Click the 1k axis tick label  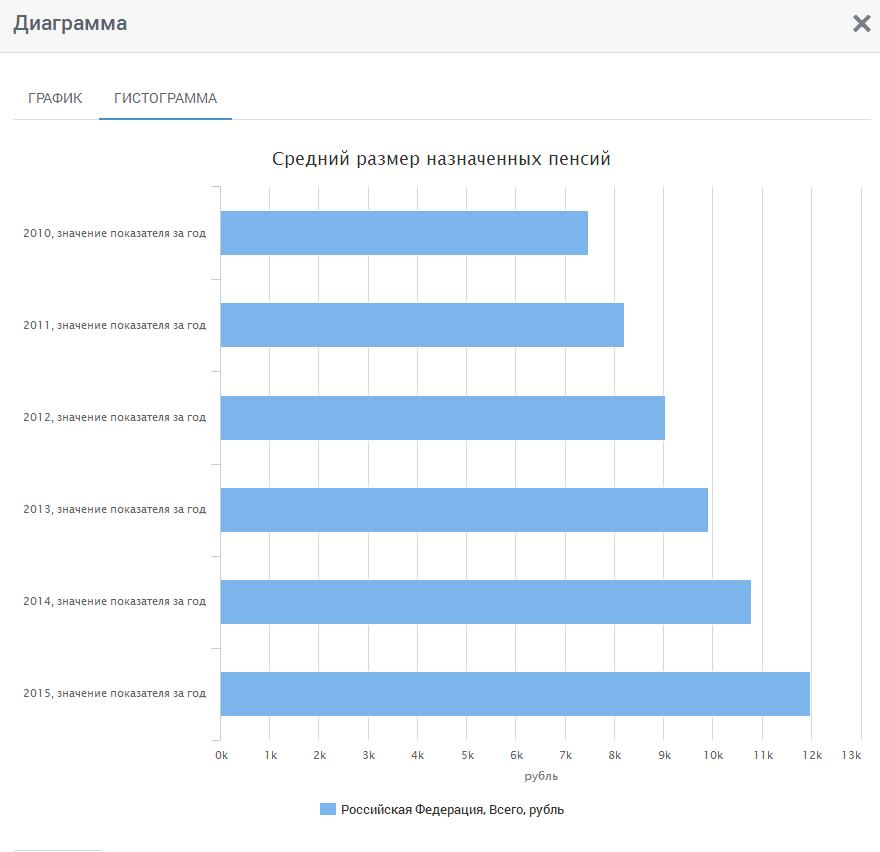[271, 755]
